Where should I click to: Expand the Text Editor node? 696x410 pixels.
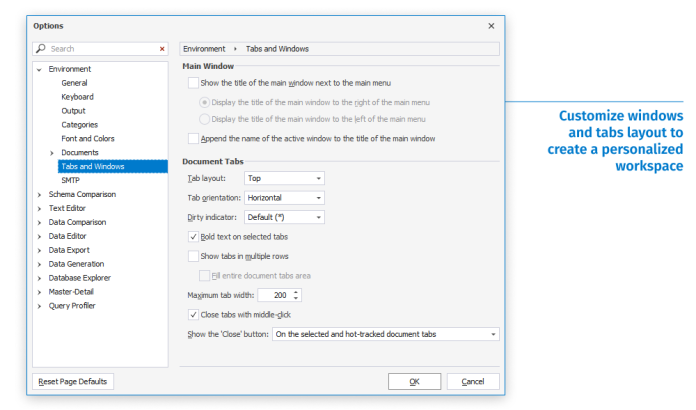40,209
